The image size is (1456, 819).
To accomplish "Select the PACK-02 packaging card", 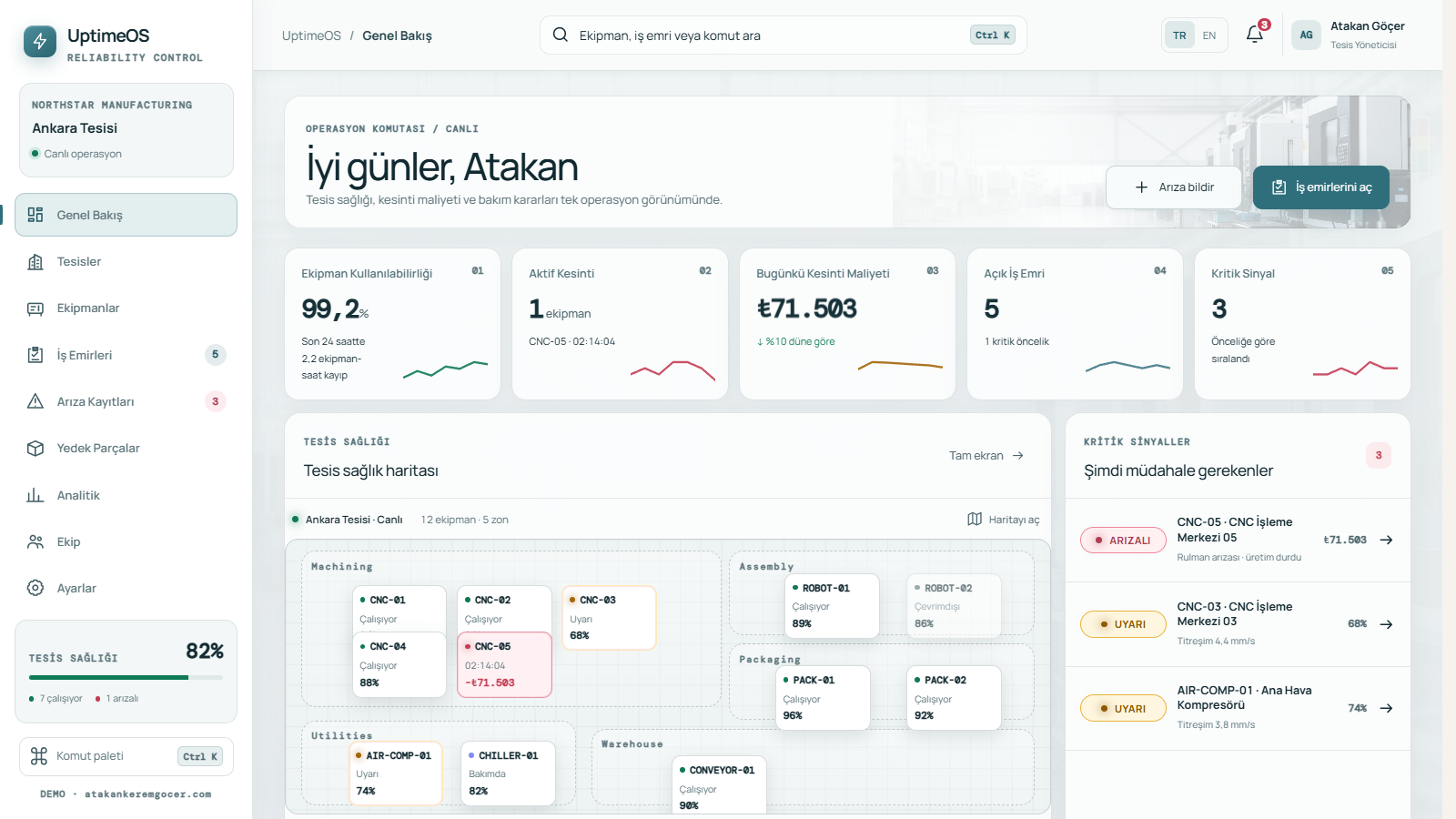I will [x=954, y=697].
